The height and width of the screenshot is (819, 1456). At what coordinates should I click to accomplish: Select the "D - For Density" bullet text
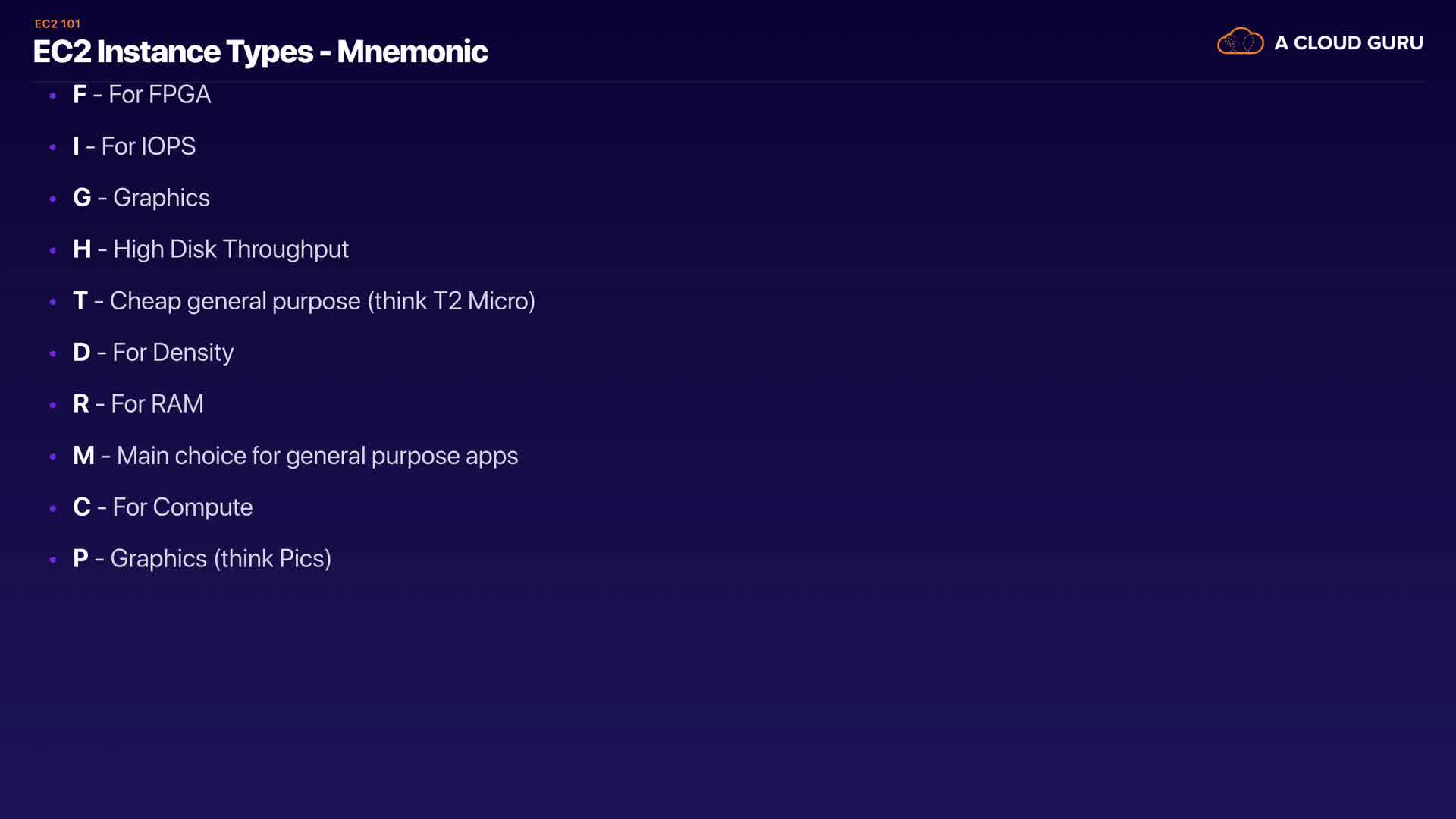153,353
